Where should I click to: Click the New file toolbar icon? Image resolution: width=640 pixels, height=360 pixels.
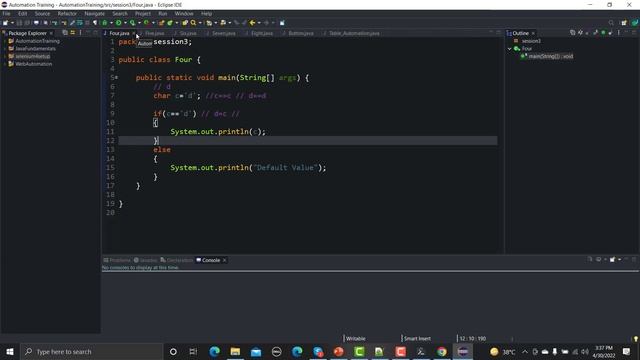pyautogui.click(x=5, y=23)
